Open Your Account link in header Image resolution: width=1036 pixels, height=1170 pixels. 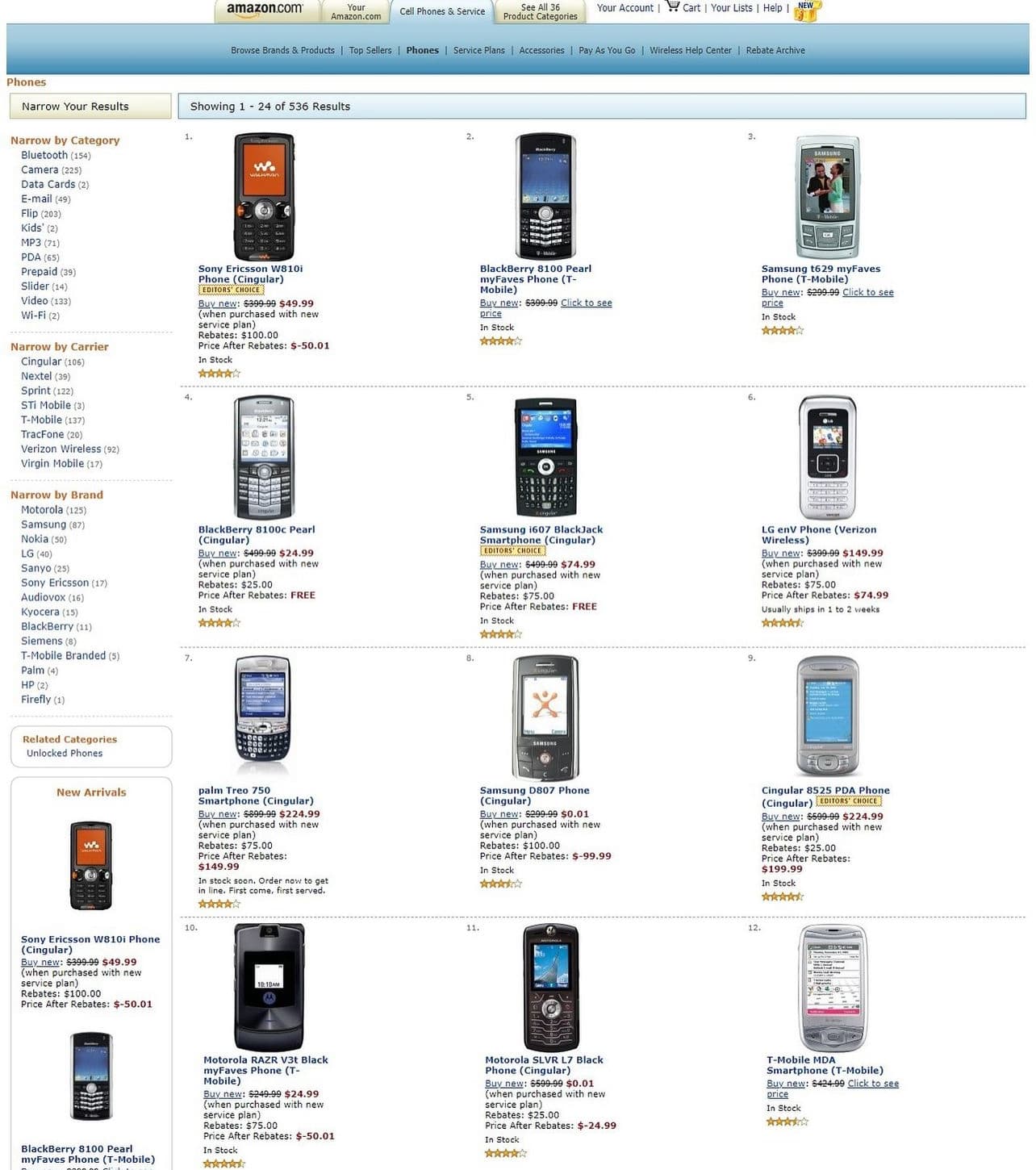click(625, 8)
